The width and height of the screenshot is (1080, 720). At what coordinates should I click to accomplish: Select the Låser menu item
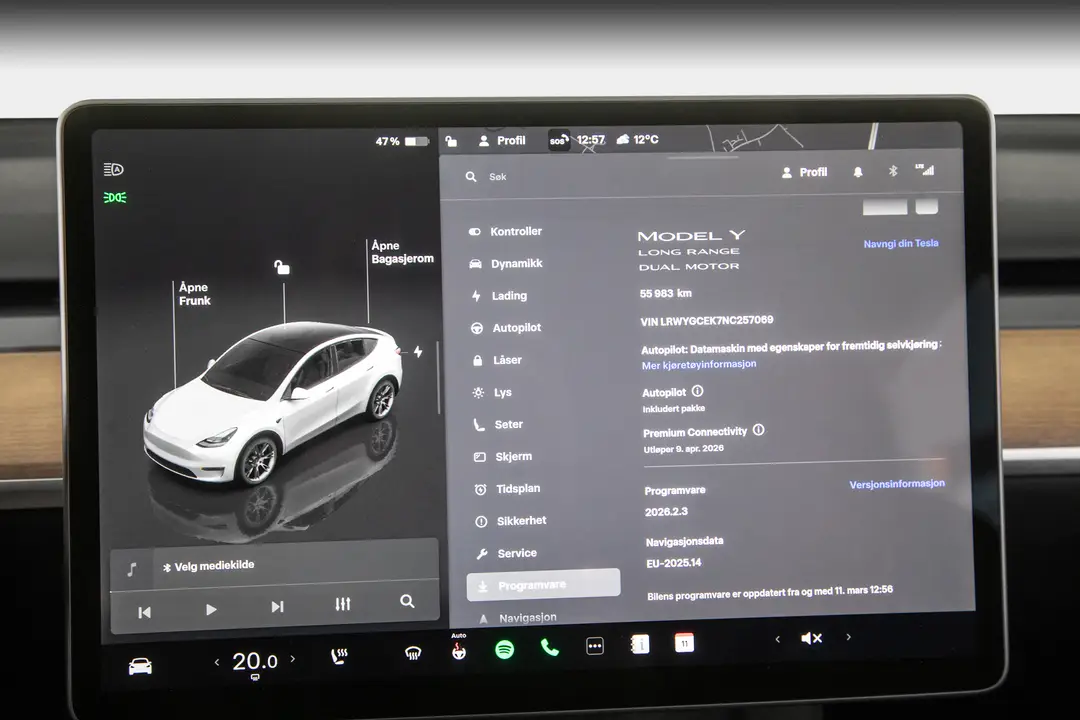pos(497,360)
